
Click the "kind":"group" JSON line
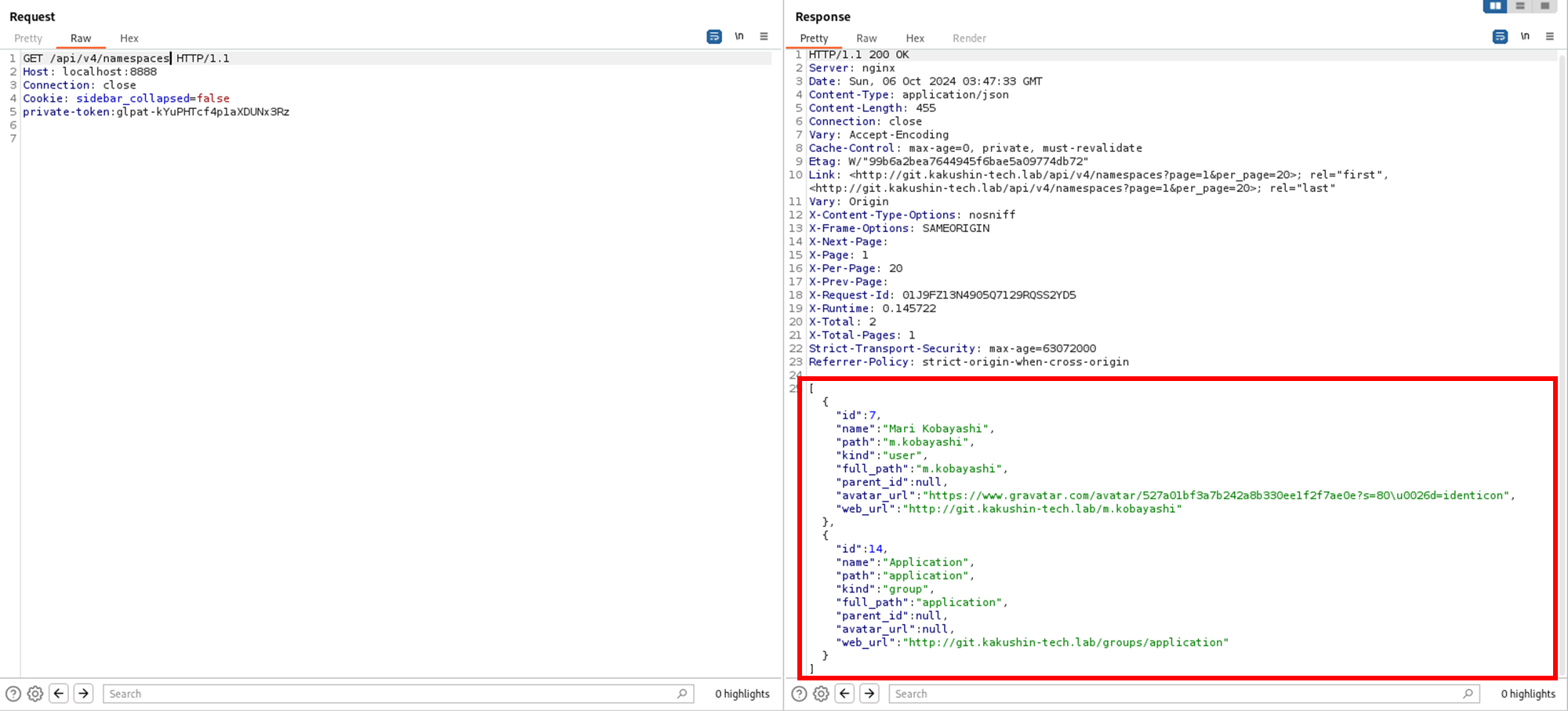point(885,589)
